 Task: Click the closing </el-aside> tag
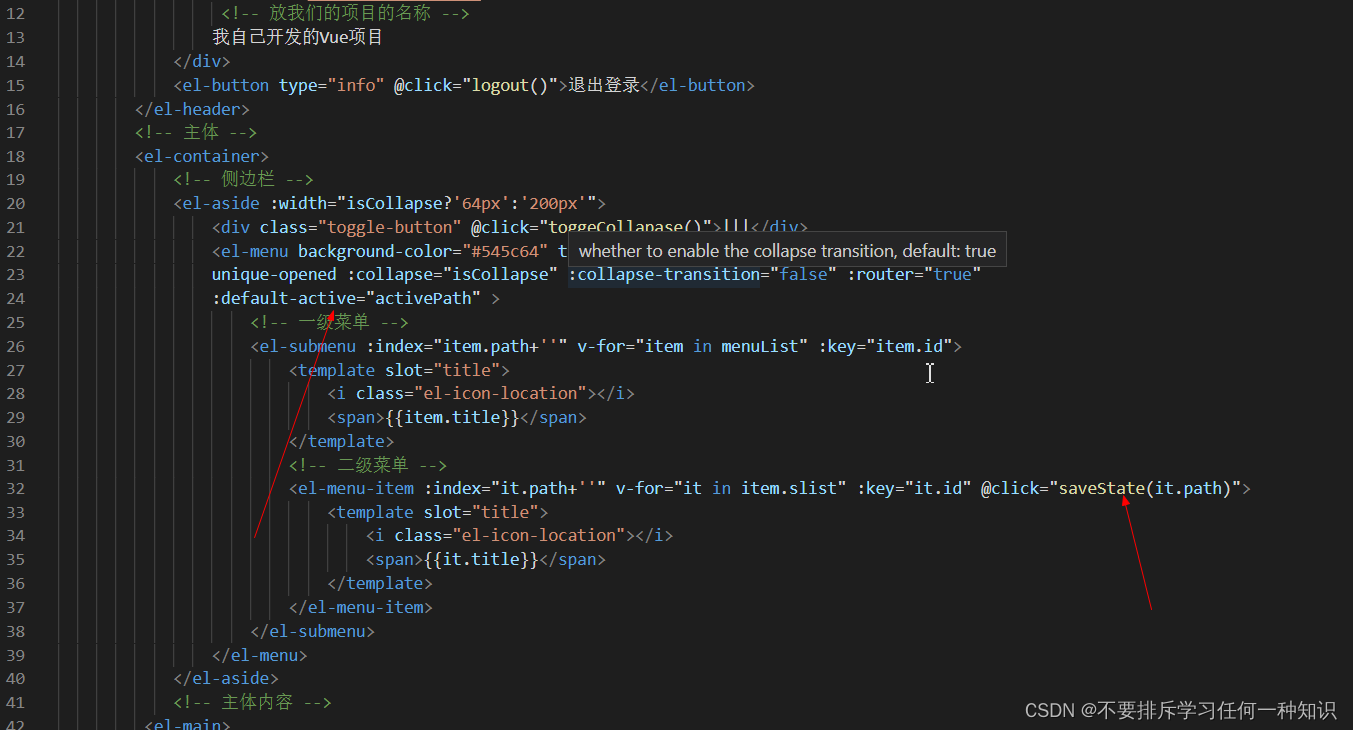pos(226,679)
